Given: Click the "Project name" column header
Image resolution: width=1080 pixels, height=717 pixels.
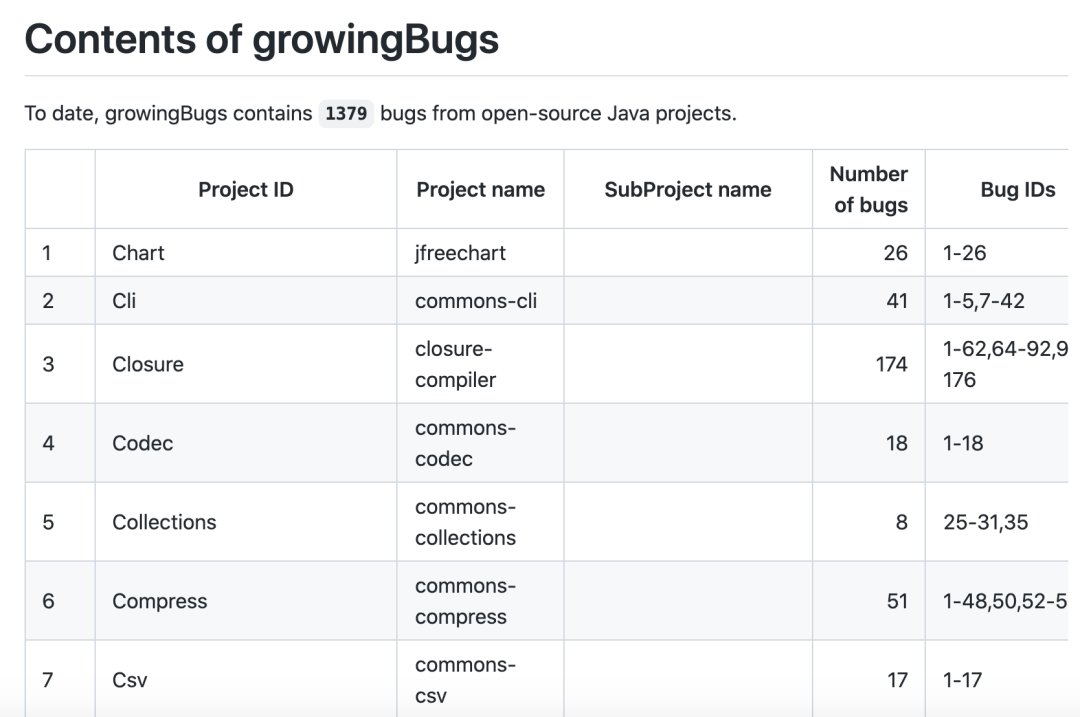Looking at the screenshot, I should [480, 190].
